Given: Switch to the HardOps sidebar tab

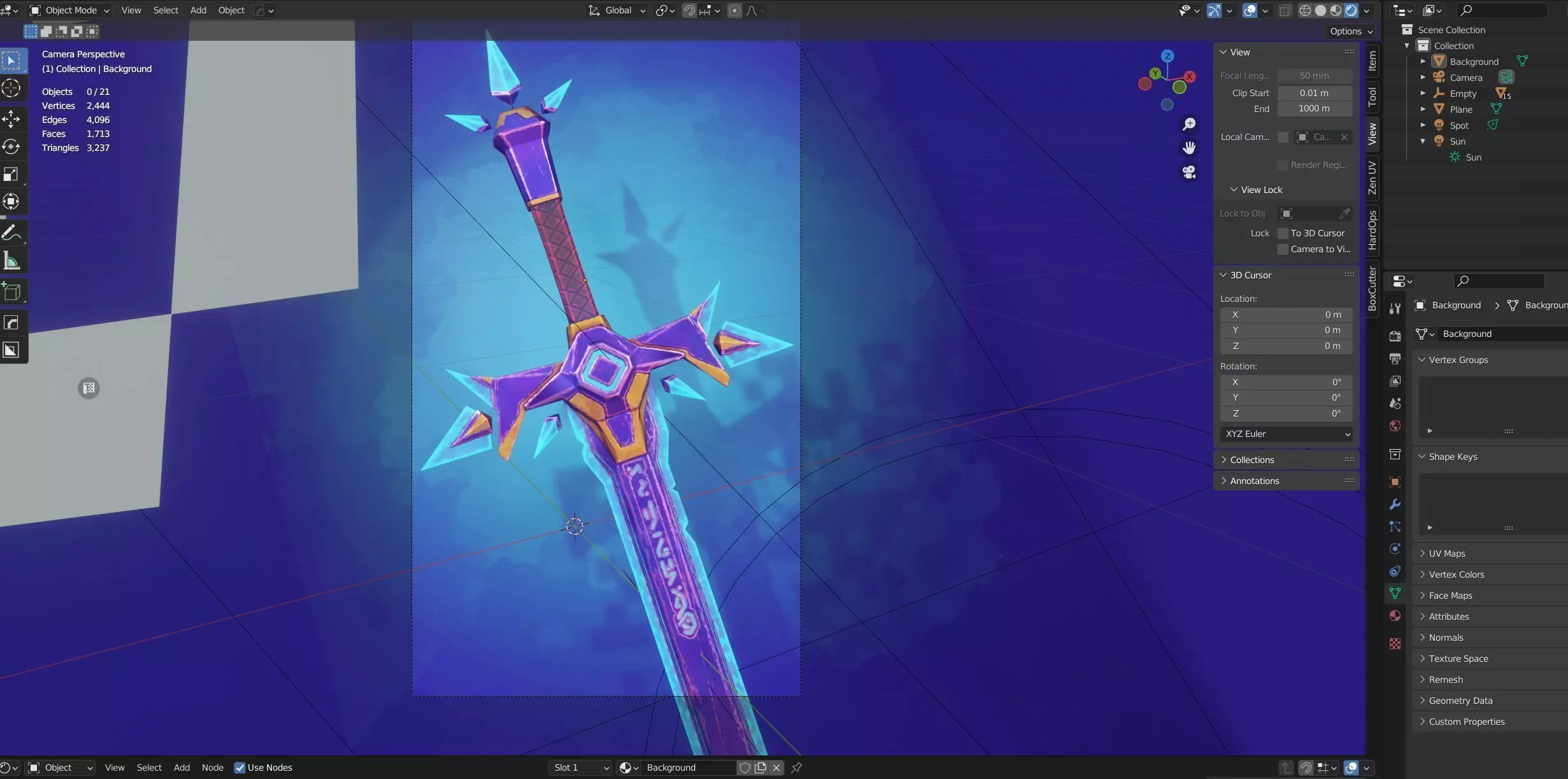Looking at the screenshot, I should tap(1372, 230).
